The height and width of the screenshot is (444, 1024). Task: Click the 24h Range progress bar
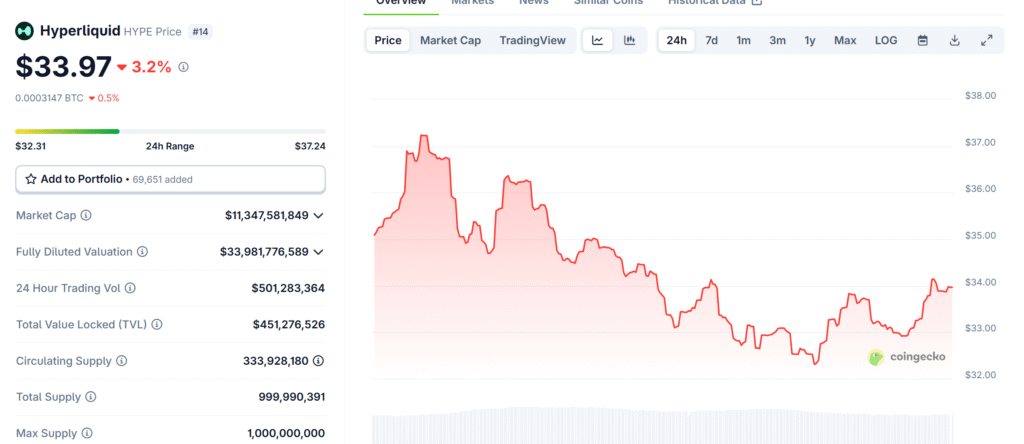(x=170, y=131)
